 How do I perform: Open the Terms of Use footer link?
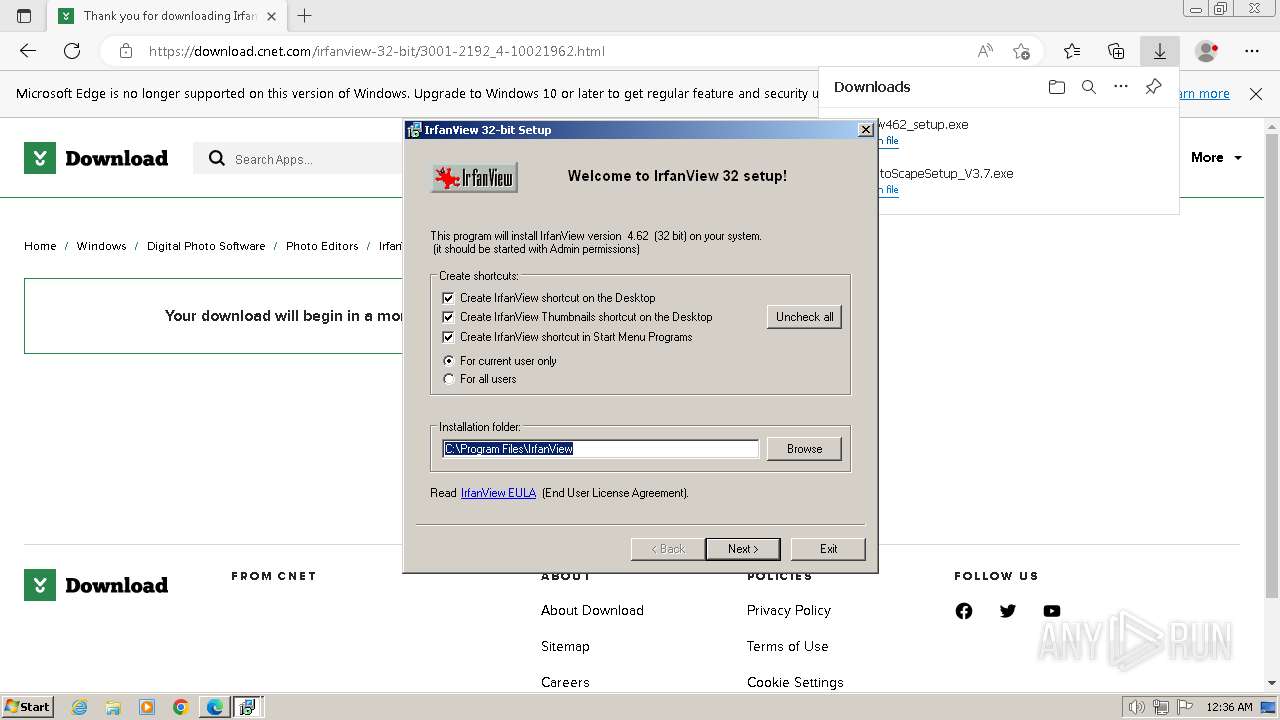(x=787, y=647)
